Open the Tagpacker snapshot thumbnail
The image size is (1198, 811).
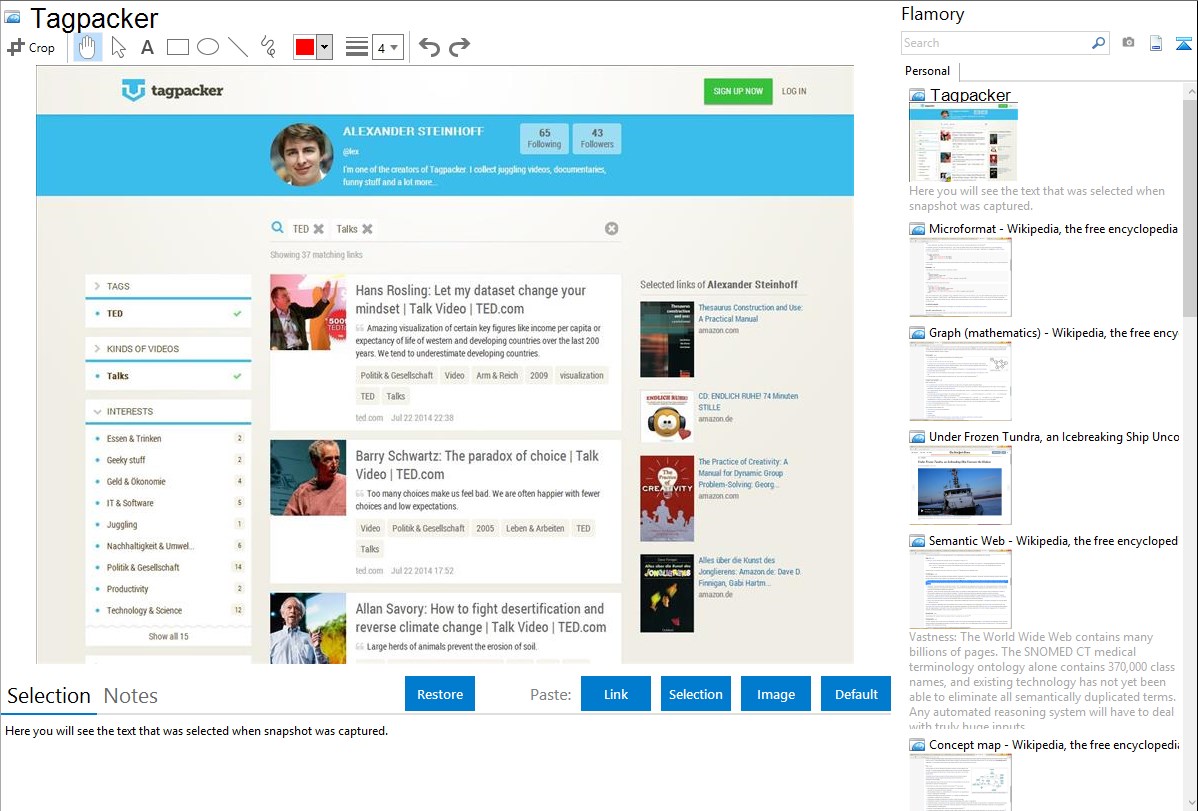tap(963, 143)
